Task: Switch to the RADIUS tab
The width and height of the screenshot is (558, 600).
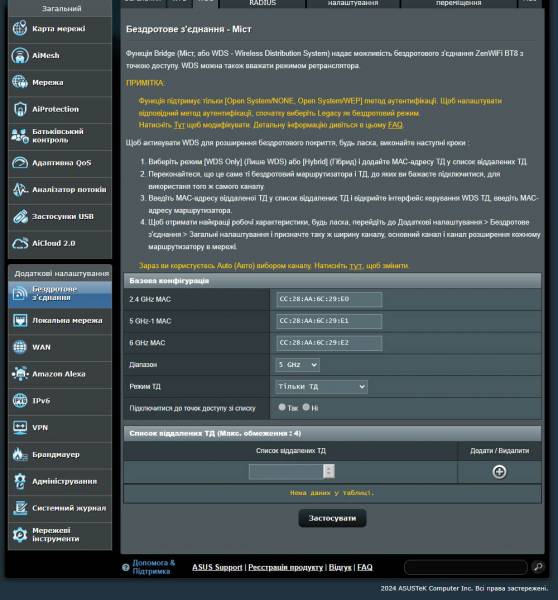Action: (263, 3)
